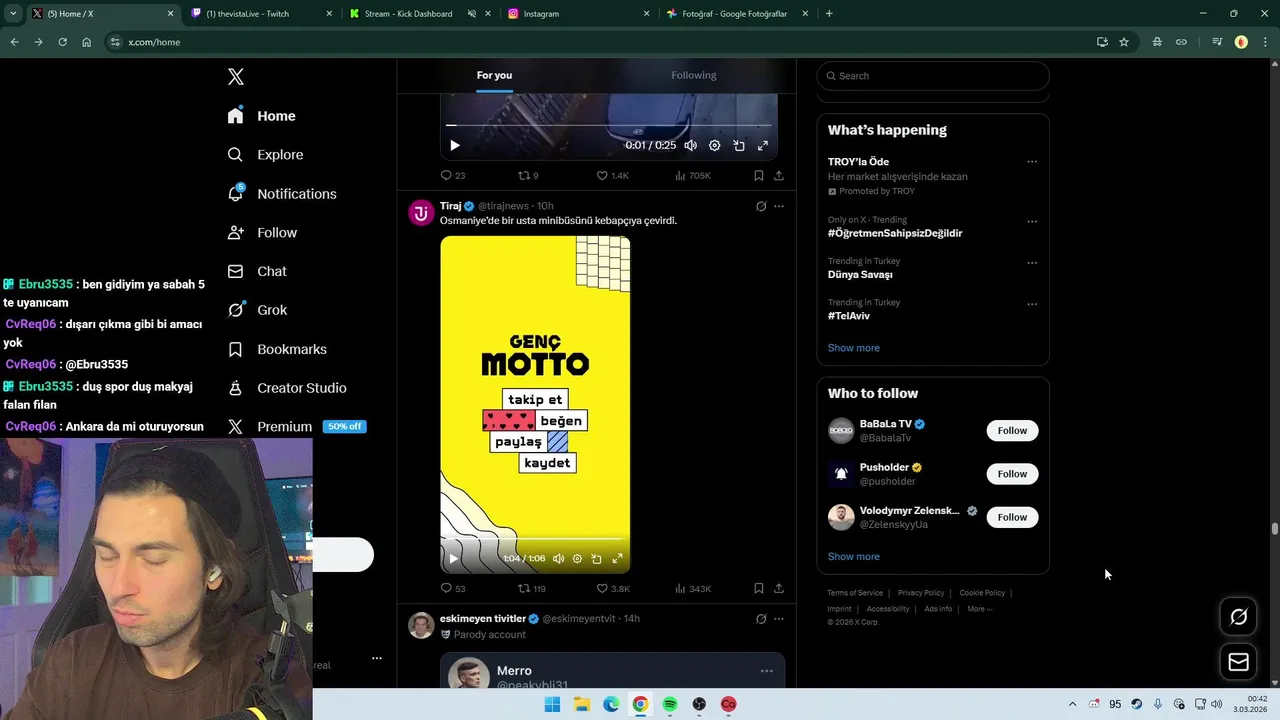Open Spotify from the taskbar
The image size is (1280, 720).
tap(670, 704)
